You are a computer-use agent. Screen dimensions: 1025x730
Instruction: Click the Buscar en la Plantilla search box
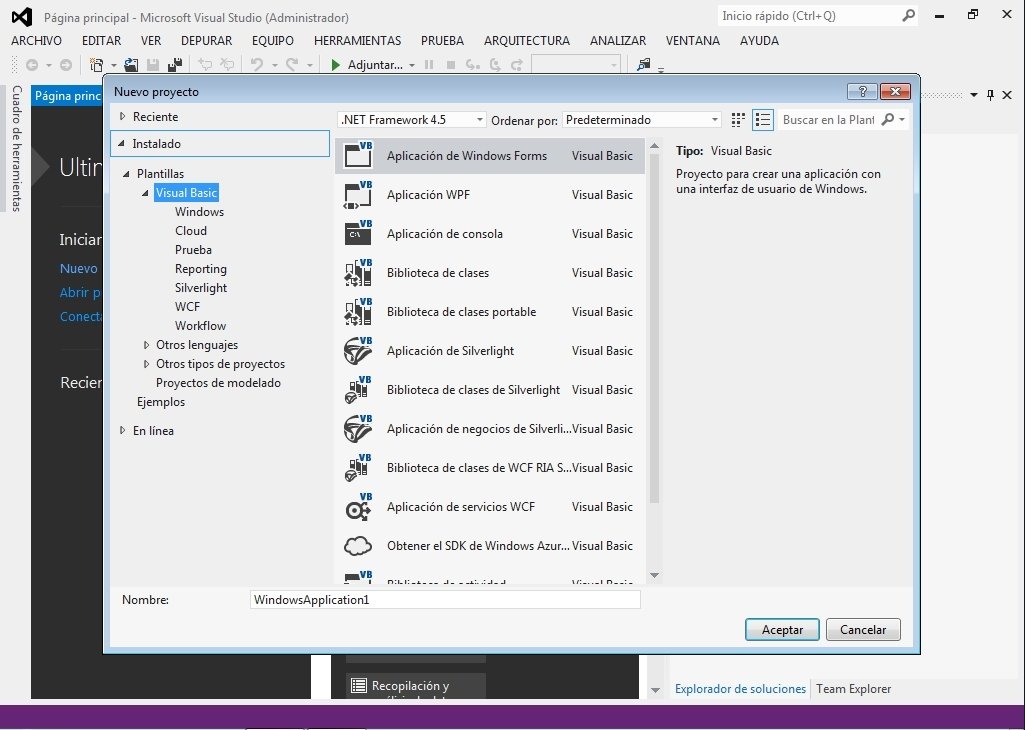[828, 120]
